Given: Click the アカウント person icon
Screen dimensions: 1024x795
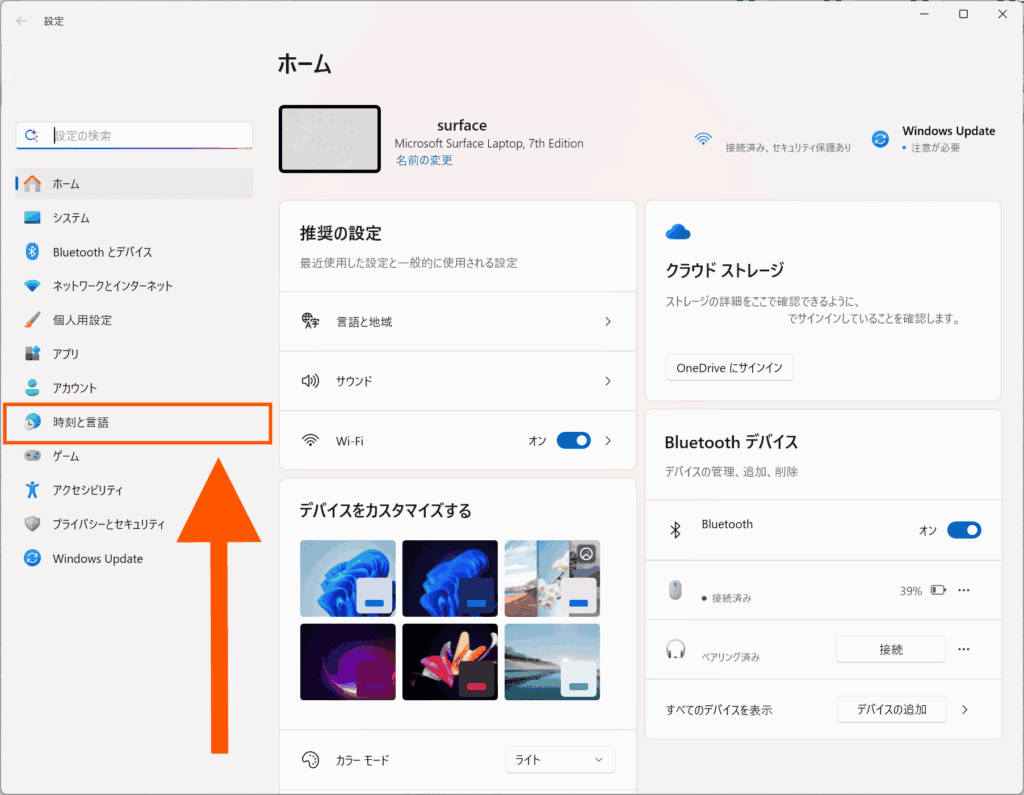Looking at the screenshot, I should [32, 387].
